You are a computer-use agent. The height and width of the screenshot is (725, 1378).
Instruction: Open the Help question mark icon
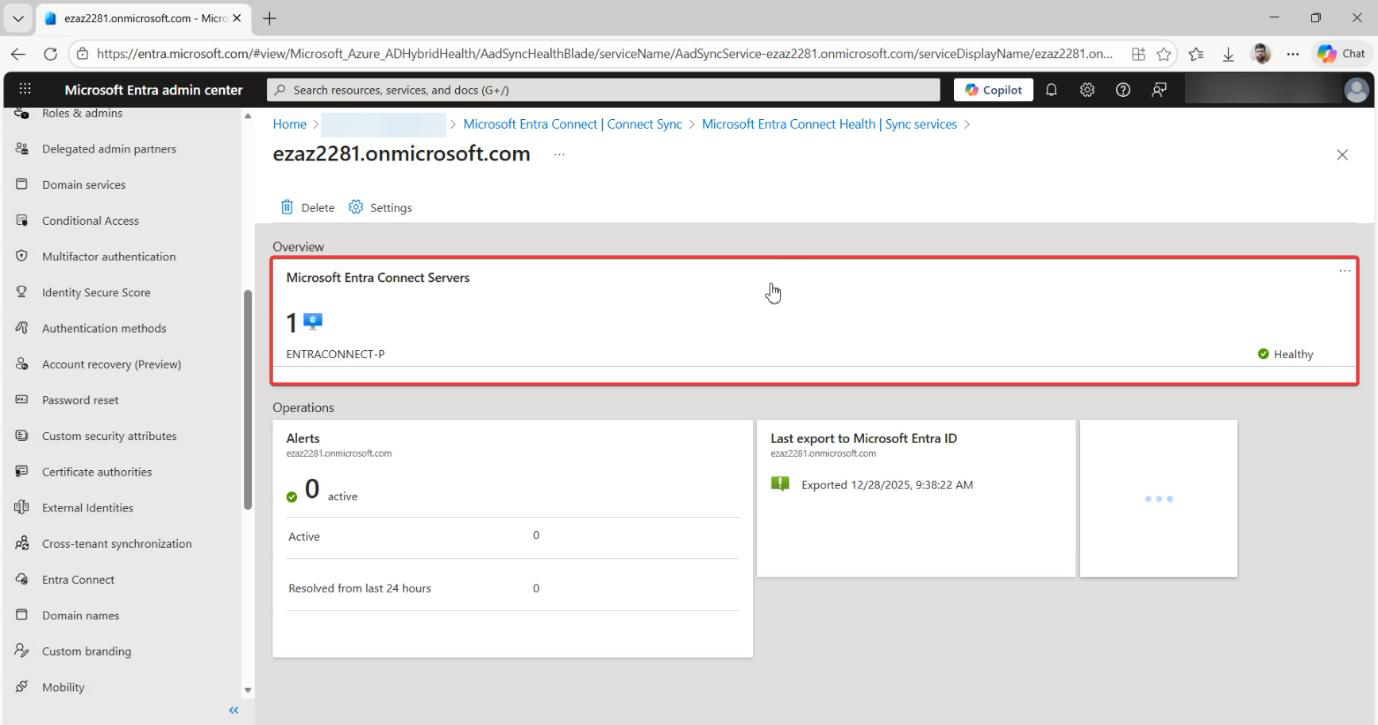point(1123,90)
